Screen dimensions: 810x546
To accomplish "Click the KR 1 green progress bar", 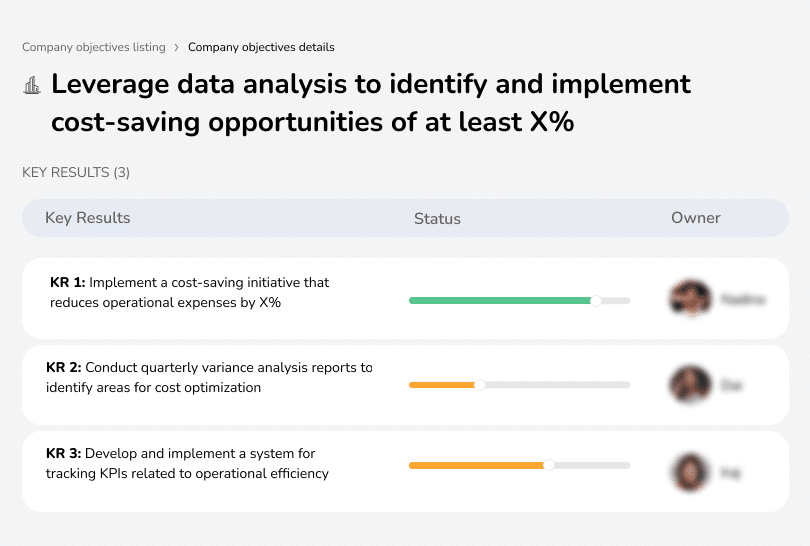I will (x=500, y=300).
